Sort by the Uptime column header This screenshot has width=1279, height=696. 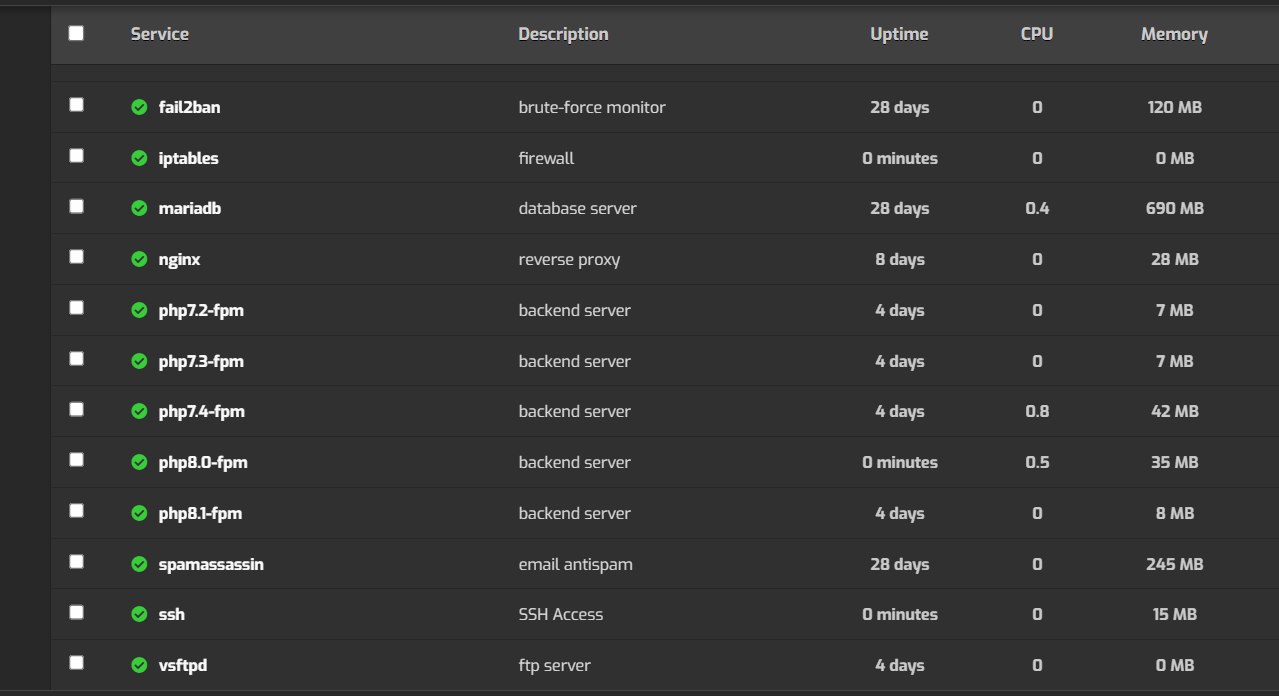tap(899, 34)
